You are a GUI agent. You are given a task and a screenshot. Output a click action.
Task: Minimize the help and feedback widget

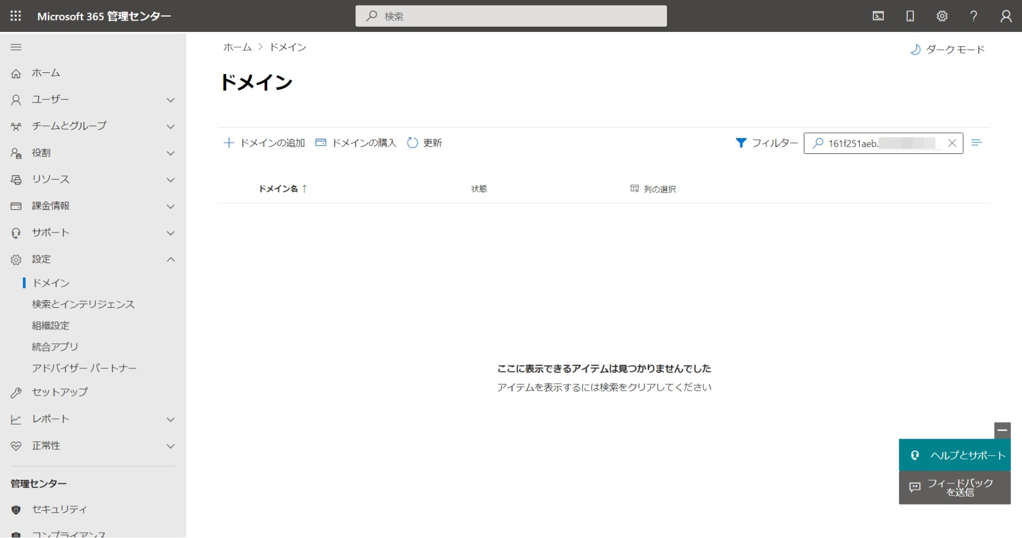coord(1002,430)
